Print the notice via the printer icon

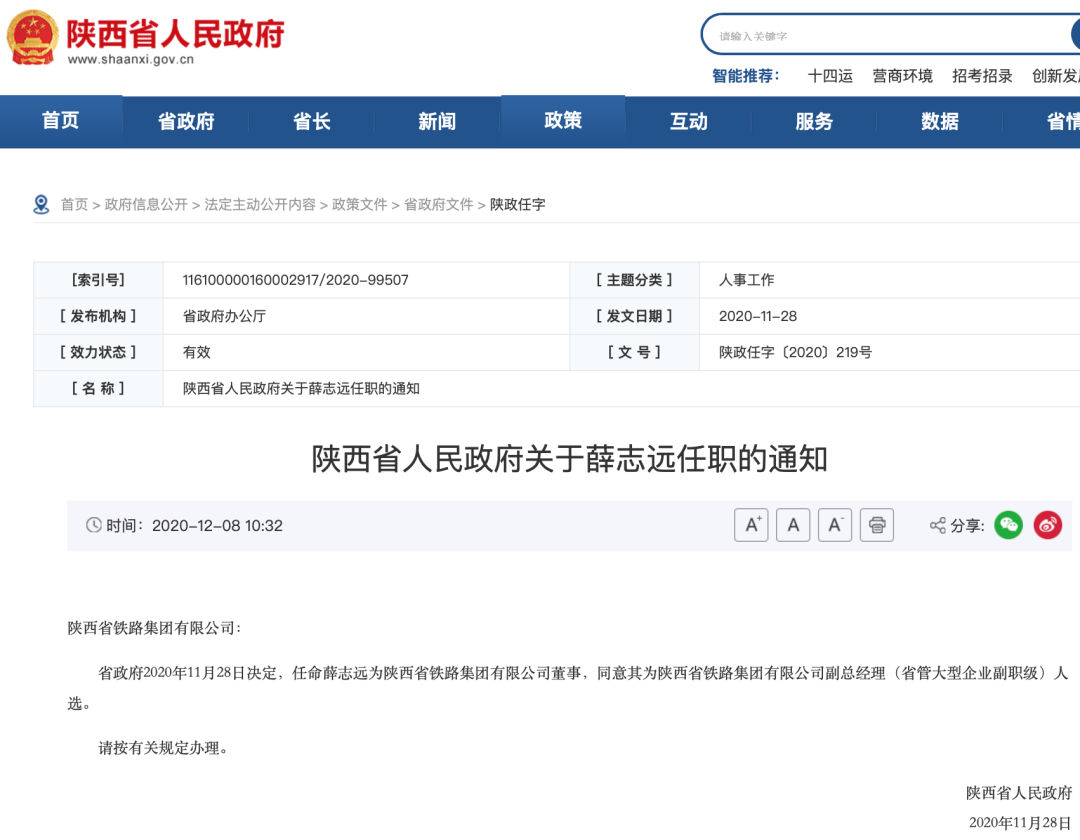click(876, 524)
